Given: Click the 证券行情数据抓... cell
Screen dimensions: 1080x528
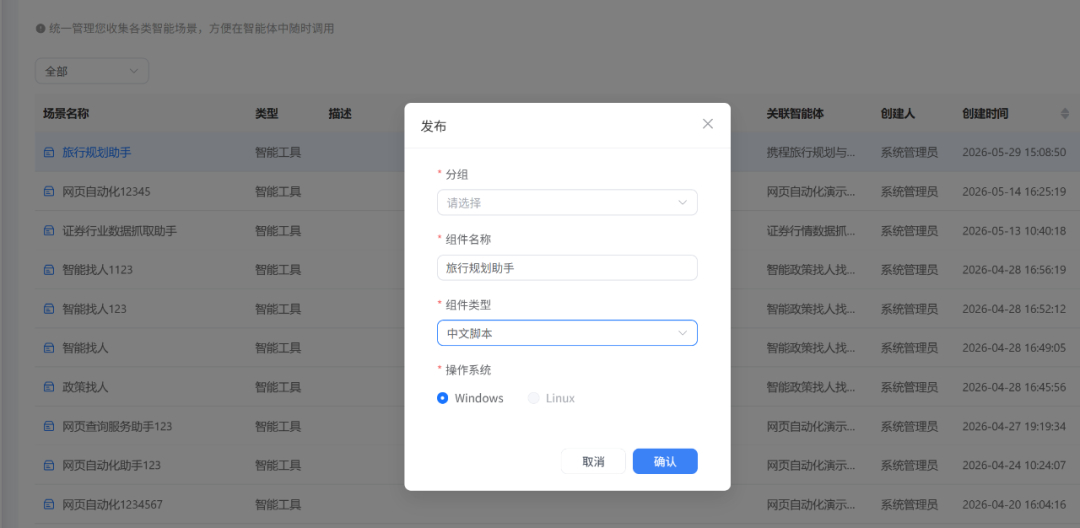Looking at the screenshot, I should 811,231.
